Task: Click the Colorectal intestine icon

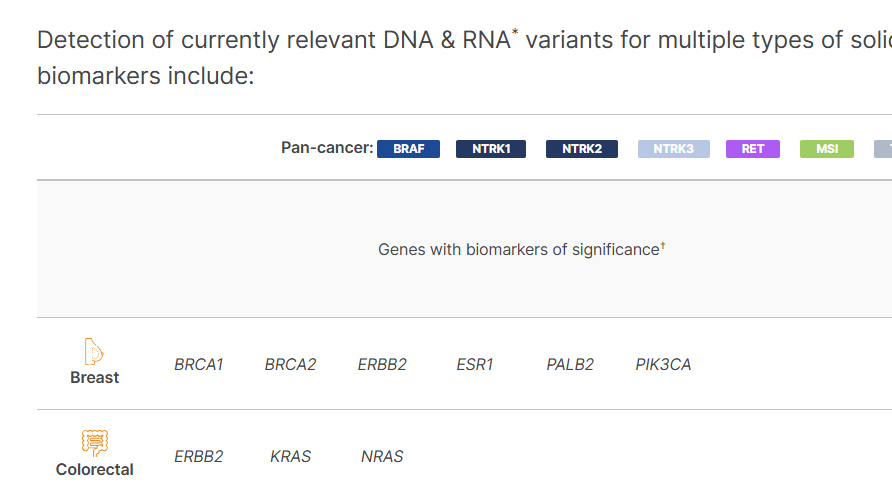Action: [x=95, y=443]
